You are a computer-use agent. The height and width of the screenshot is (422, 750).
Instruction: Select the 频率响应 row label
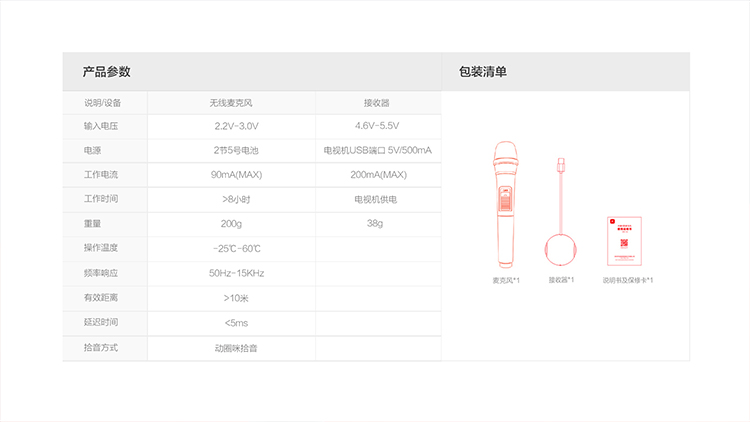tap(102, 272)
